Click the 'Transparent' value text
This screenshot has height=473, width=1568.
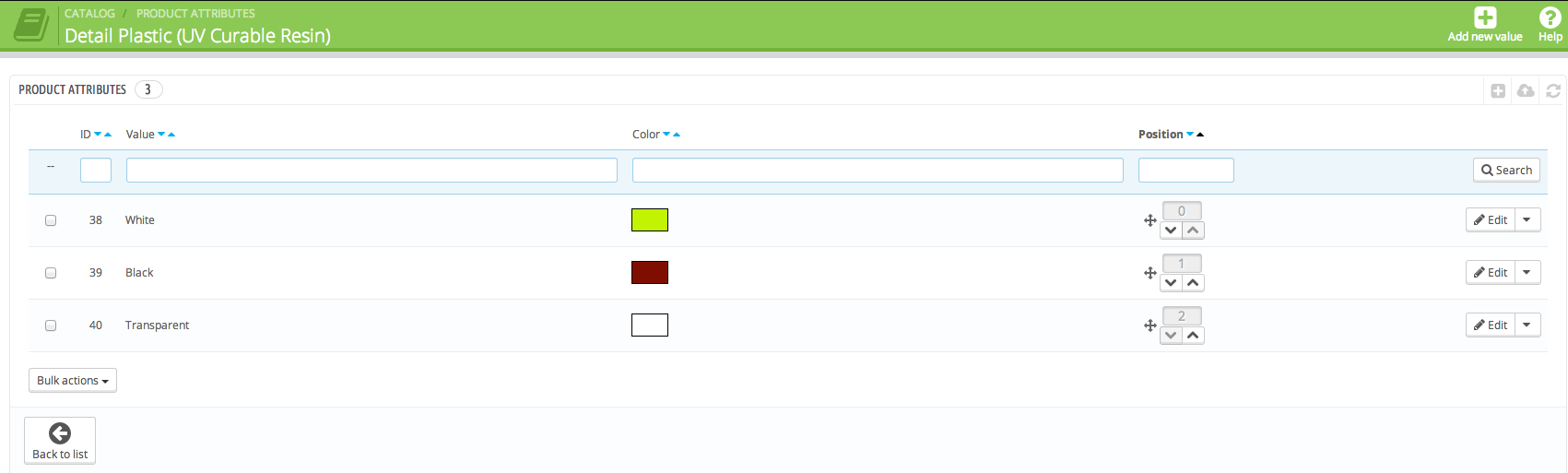pos(158,325)
